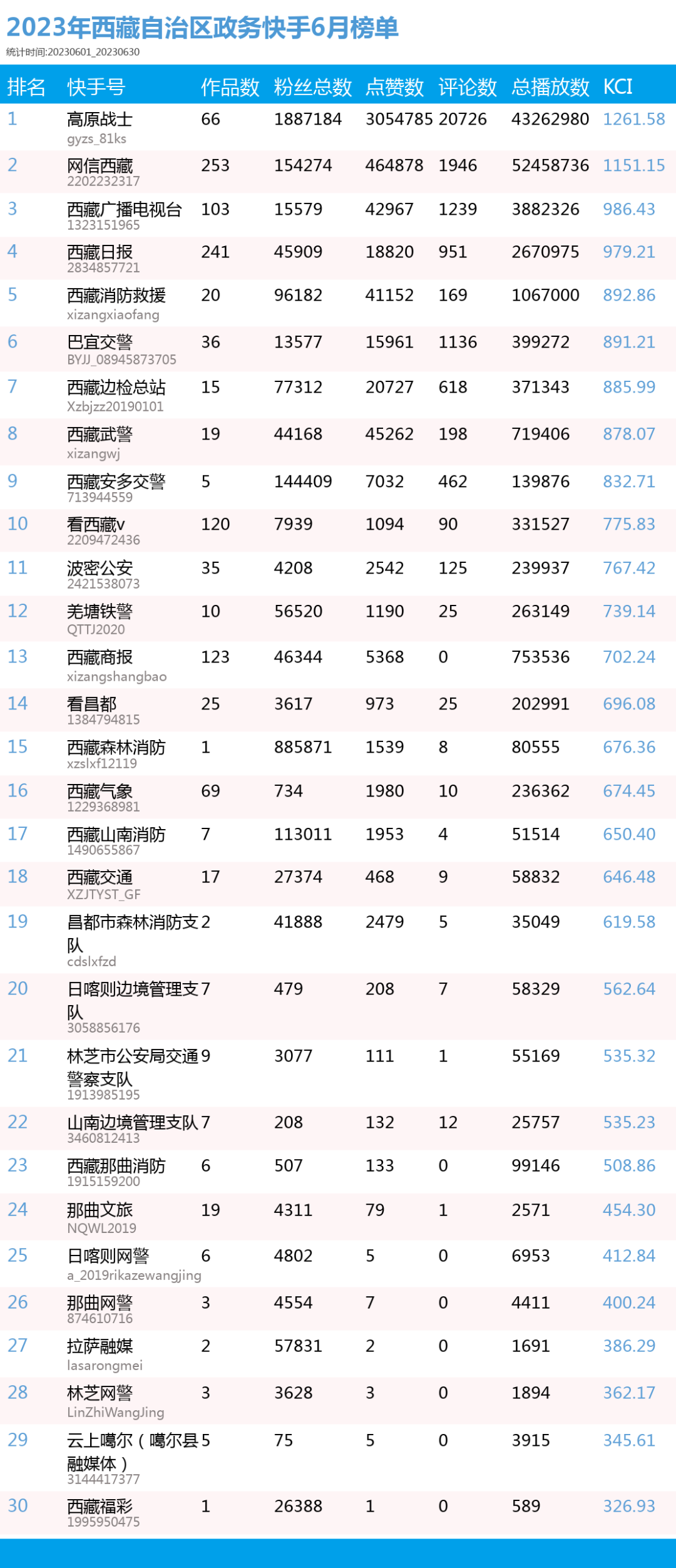Select account name 日喀则网警

[108, 1256]
